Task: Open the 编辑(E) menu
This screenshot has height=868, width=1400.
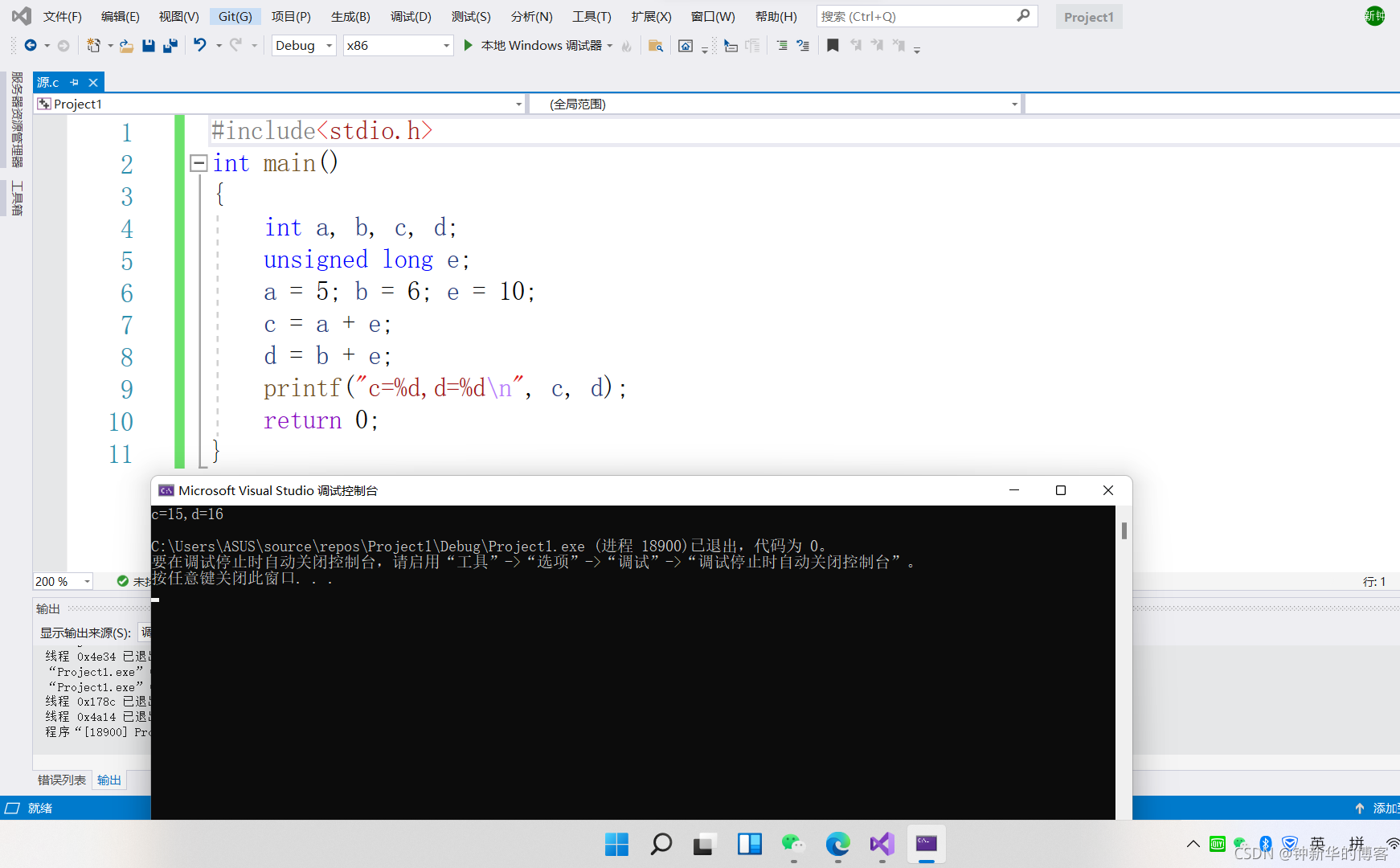Action: click(x=120, y=16)
